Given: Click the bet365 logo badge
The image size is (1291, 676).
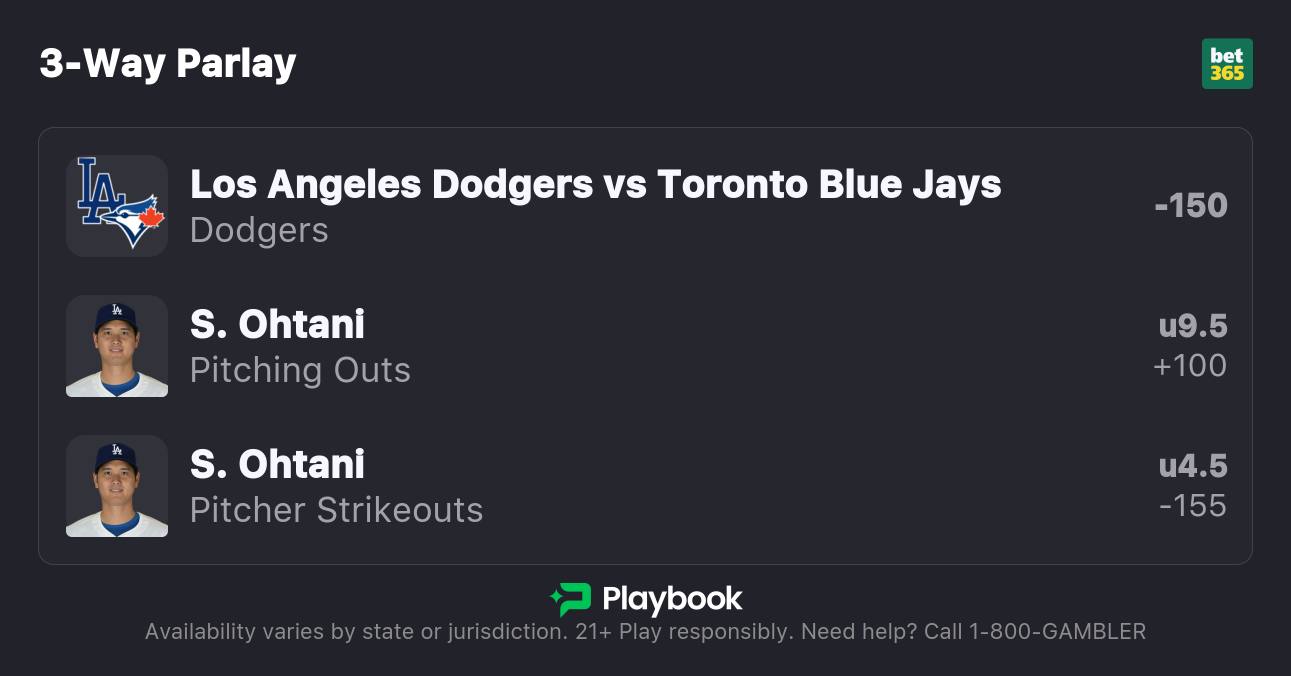Looking at the screenshot, I should coord(1227,64).
